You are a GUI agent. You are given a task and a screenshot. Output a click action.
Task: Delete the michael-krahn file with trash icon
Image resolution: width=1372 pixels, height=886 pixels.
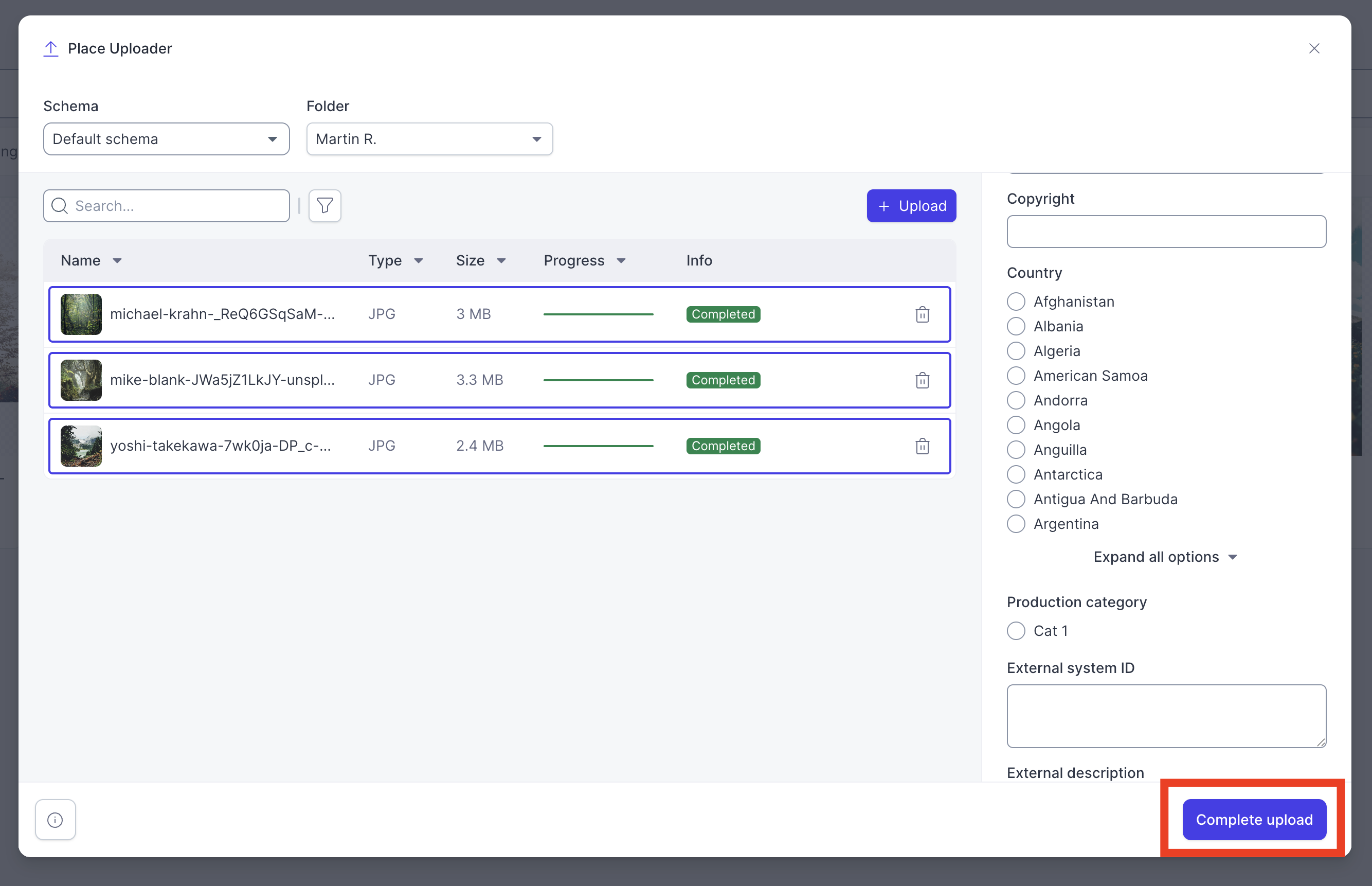[x=923, y=314]
